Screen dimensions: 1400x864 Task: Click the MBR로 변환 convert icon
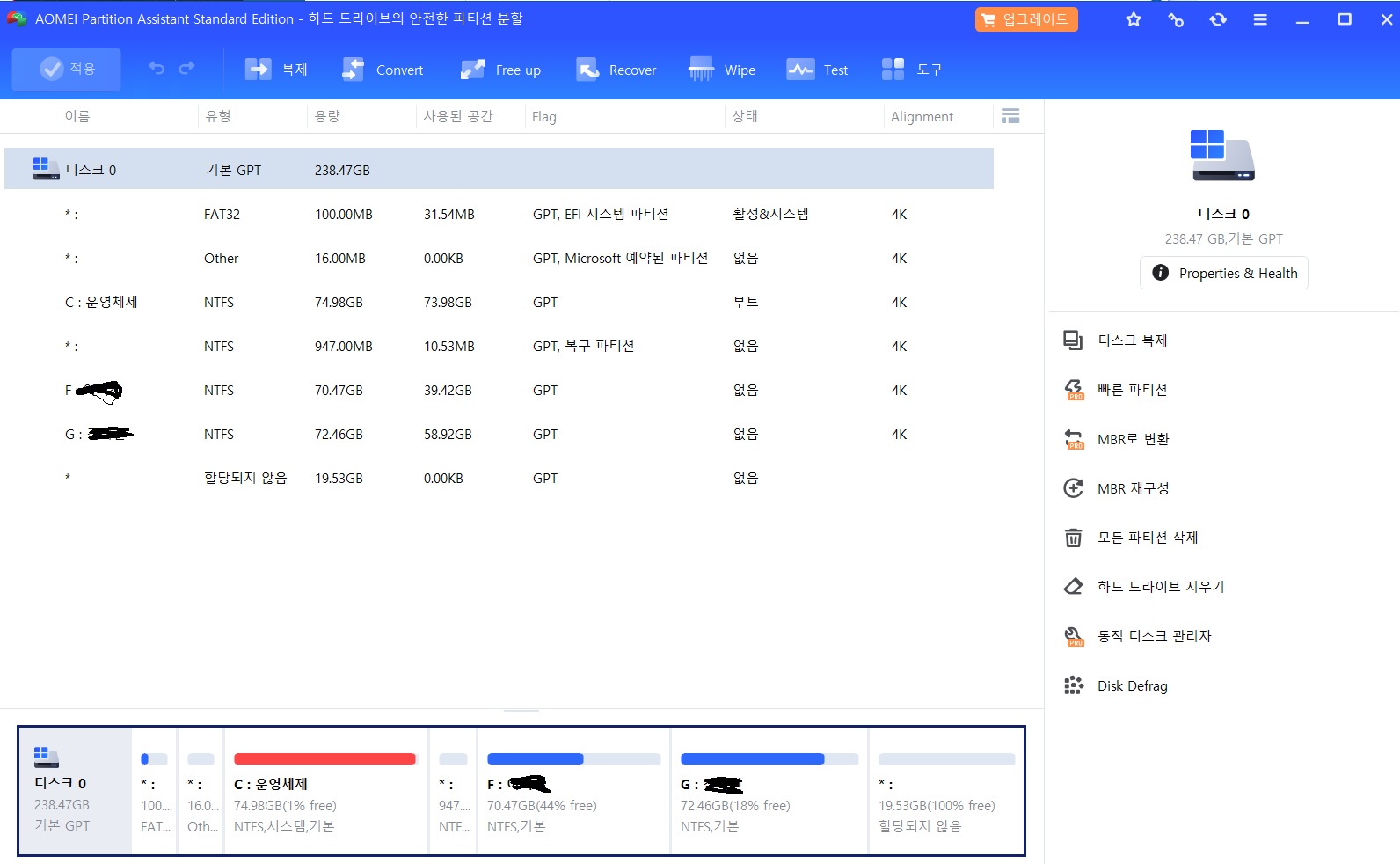tap(1074, 439)
